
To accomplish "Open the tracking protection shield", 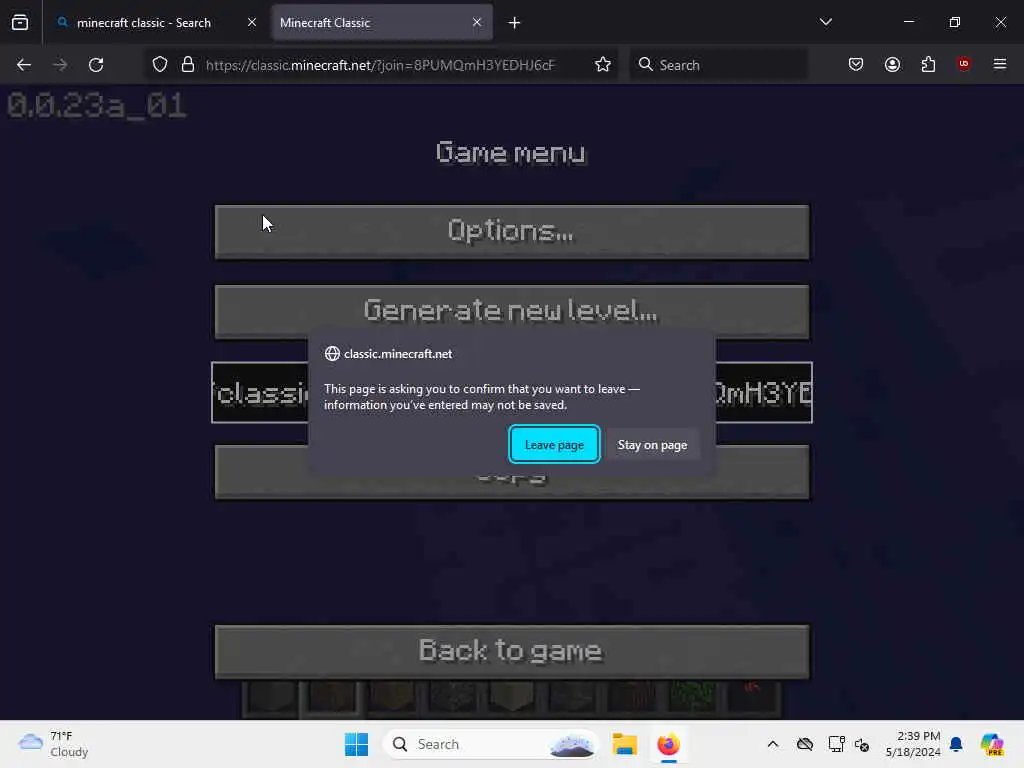I will click(x=160, y=65).
